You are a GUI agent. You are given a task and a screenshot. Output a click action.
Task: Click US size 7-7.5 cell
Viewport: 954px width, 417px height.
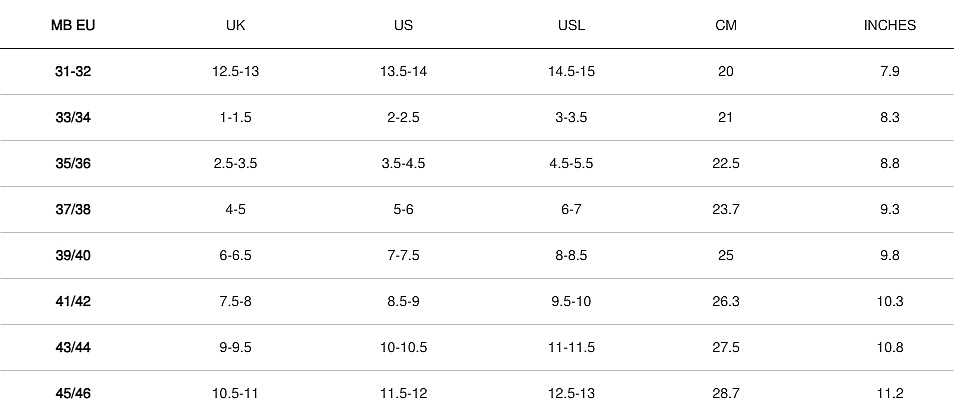pos(403,255)
